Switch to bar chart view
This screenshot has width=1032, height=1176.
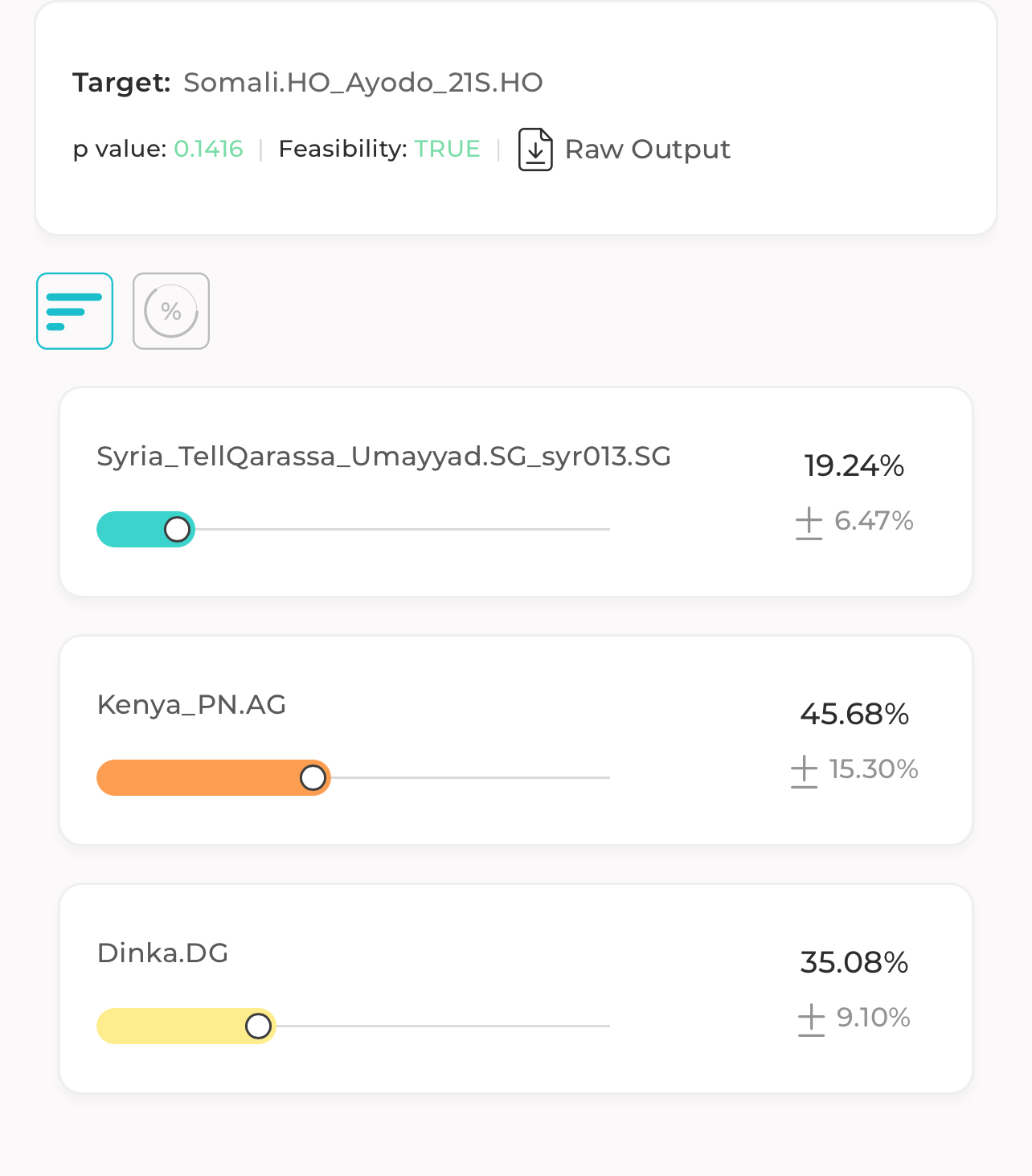(75, 311)
